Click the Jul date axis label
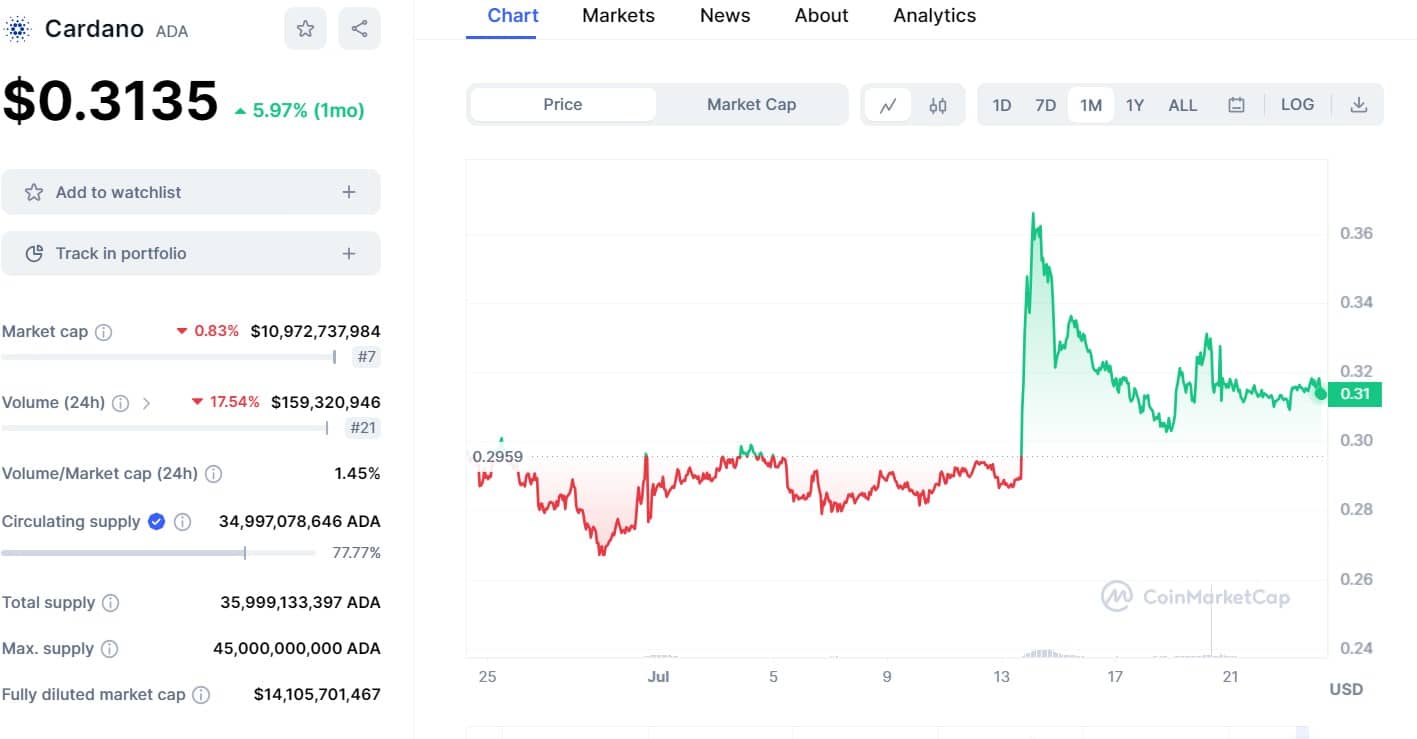The height and width of the screenshot is (739, 1417). [x=658, y=677]
